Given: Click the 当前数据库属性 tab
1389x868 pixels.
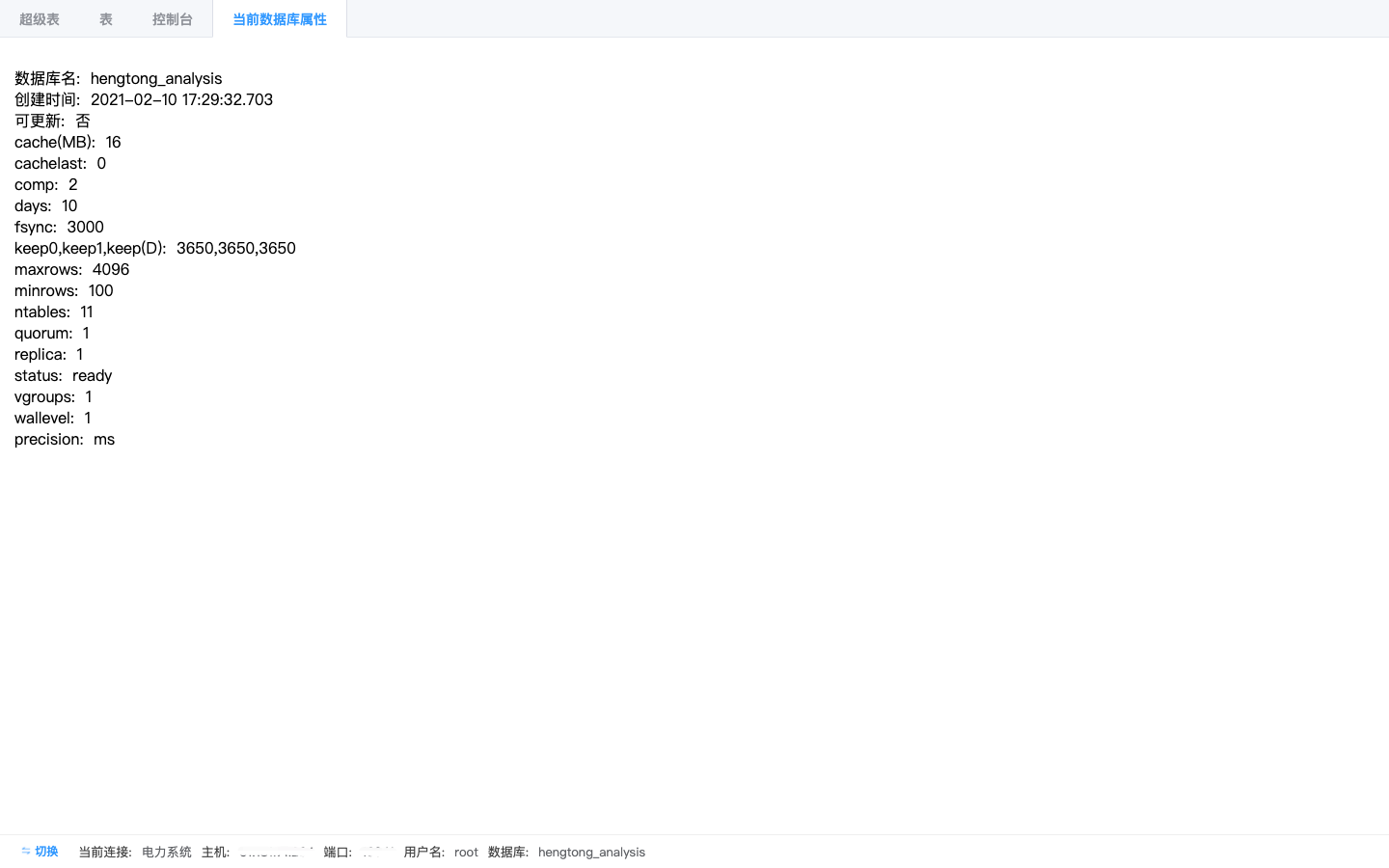Looking at the screenshot, I should (280, 19).
